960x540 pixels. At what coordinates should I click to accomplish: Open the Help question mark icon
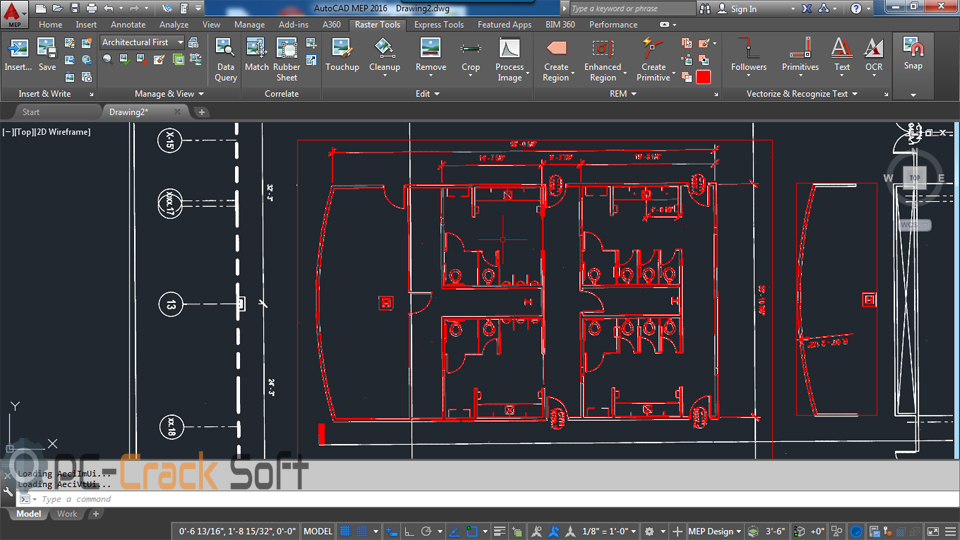pyautogui.click(x=856, y=9)
